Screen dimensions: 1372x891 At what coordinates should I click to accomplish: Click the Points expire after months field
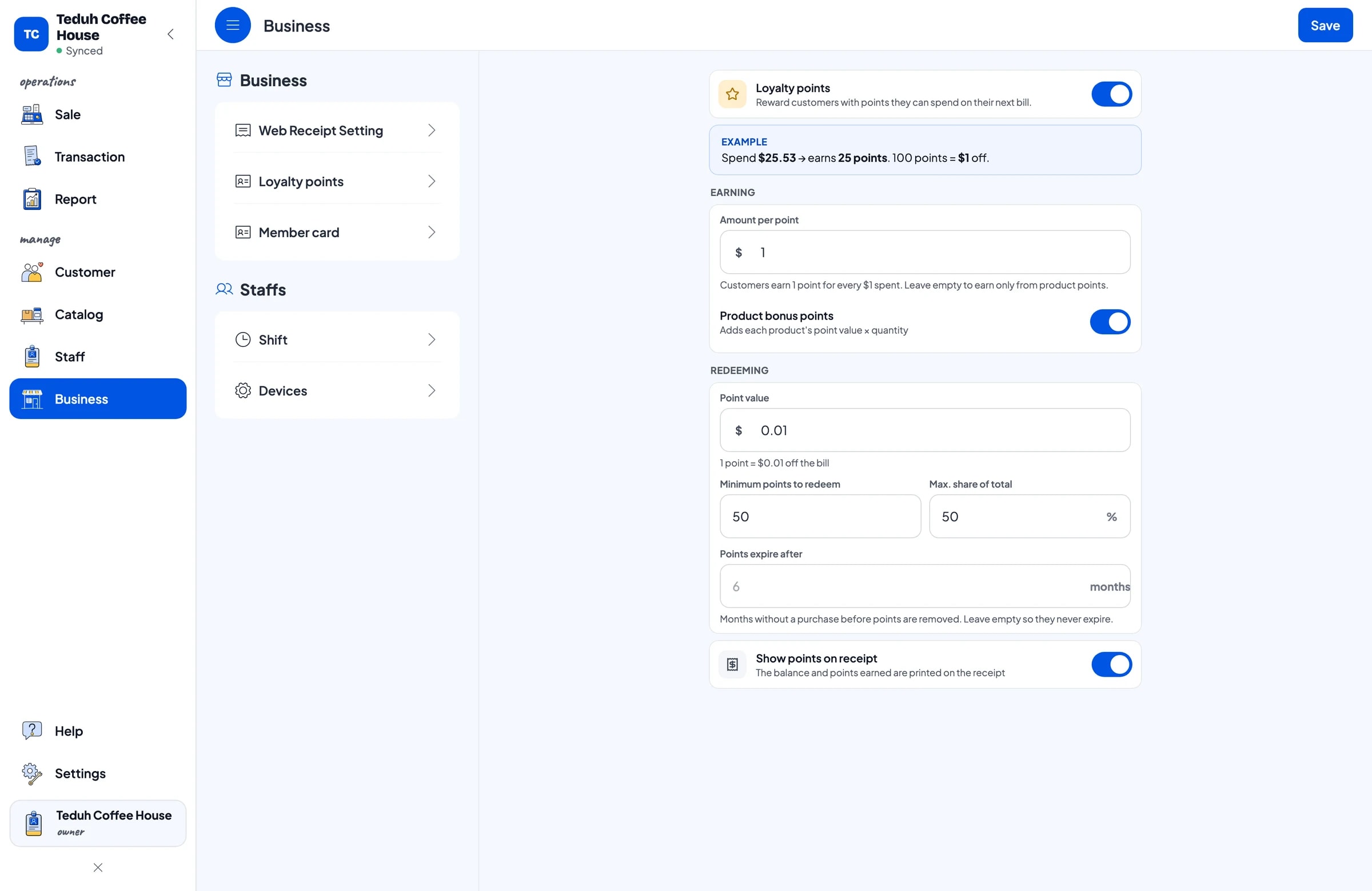924,586
